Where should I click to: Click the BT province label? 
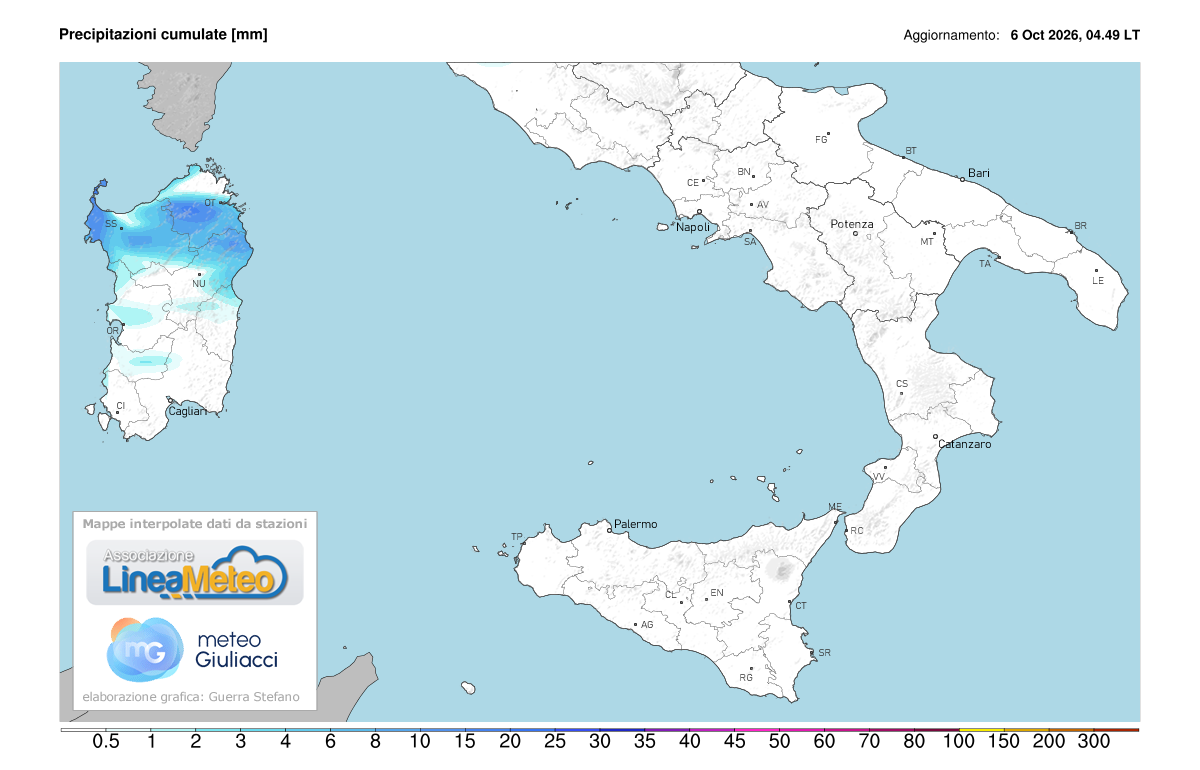click(x=911, y=151)
